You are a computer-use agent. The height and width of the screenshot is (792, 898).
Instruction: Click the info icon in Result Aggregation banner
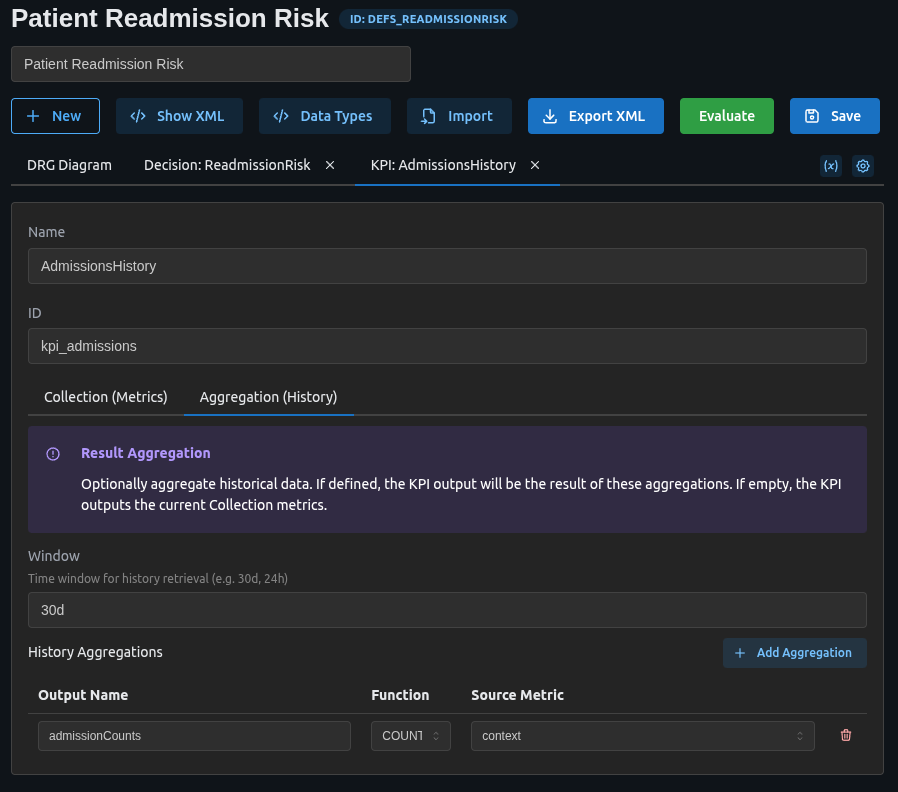(x=52, y=453)
